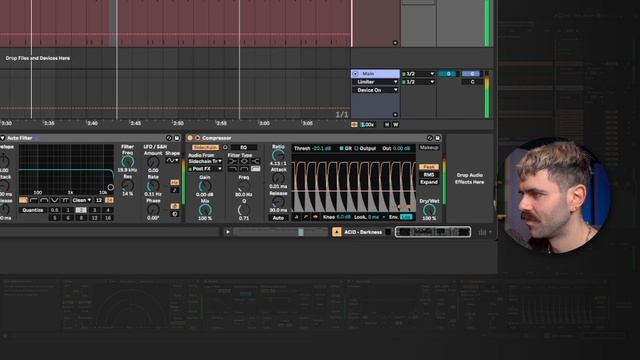Select Auto Filter bandpass filter type
This screenshot has width=640, height=360.
pyautogui.click(x=44, y=200)
